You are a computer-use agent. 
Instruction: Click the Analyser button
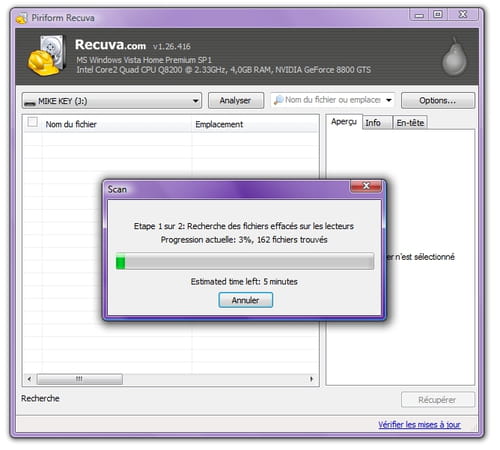[236, 100]
